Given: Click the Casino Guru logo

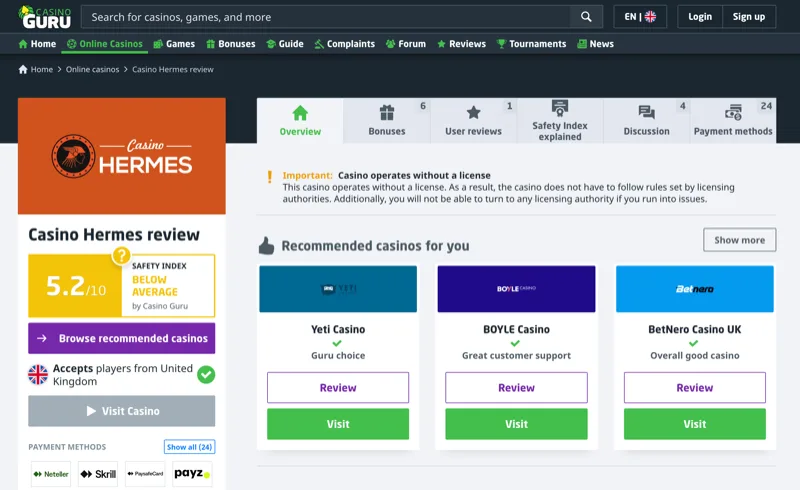Looking at the screenshot, I should coord(45,17).
